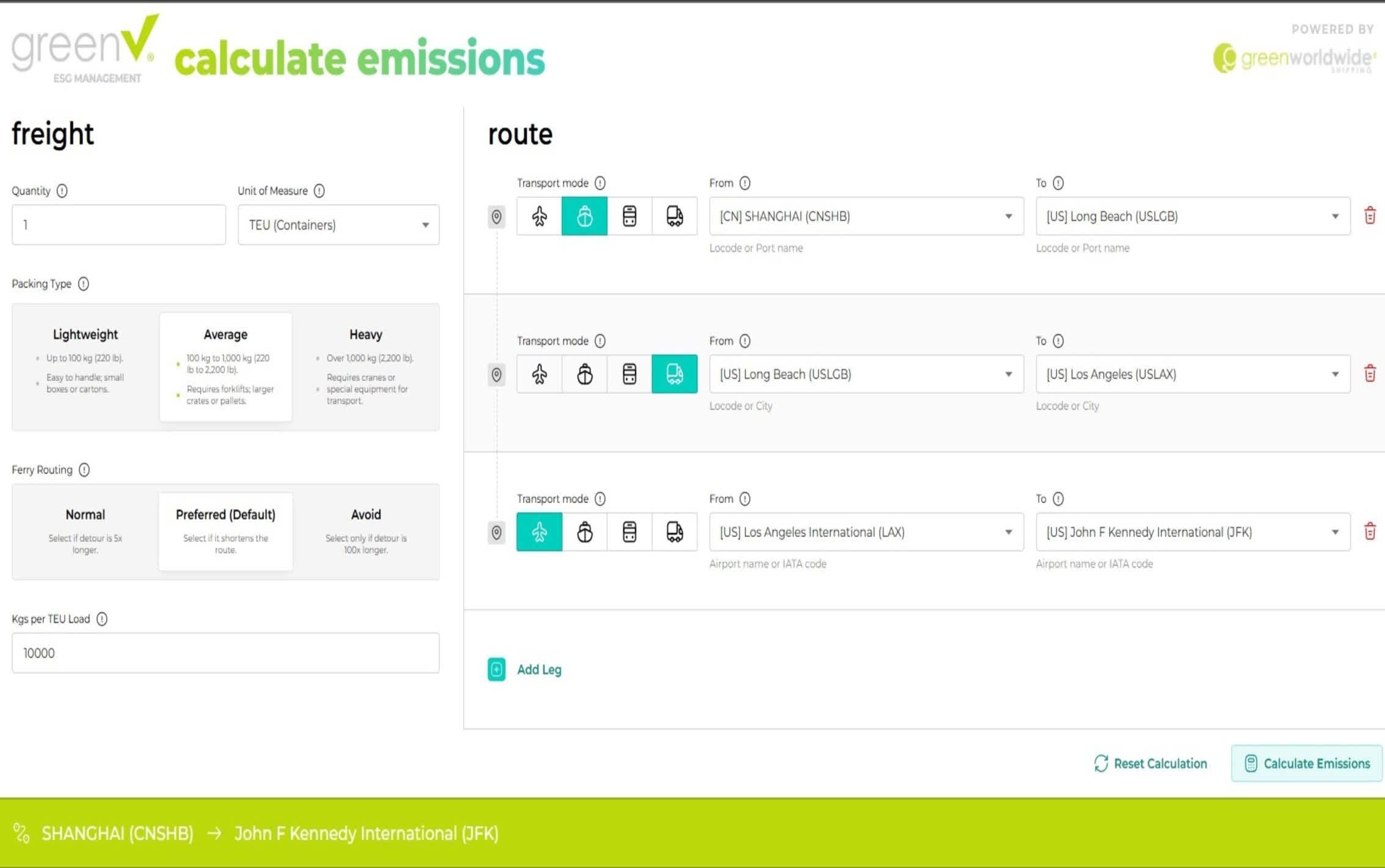Select ship transport for the Long Beach leg
Image resolution: width=1385 pixels, height=868 pixels.
584,374
